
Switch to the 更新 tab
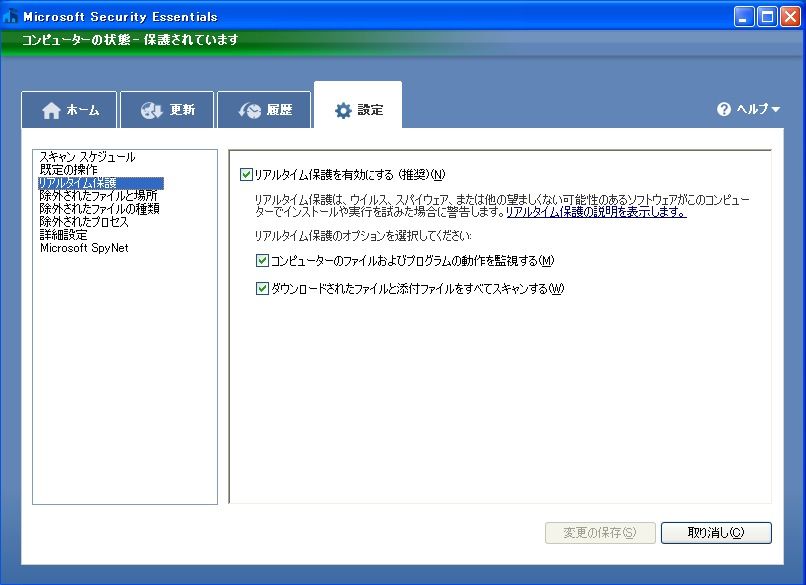coord(167,109)
